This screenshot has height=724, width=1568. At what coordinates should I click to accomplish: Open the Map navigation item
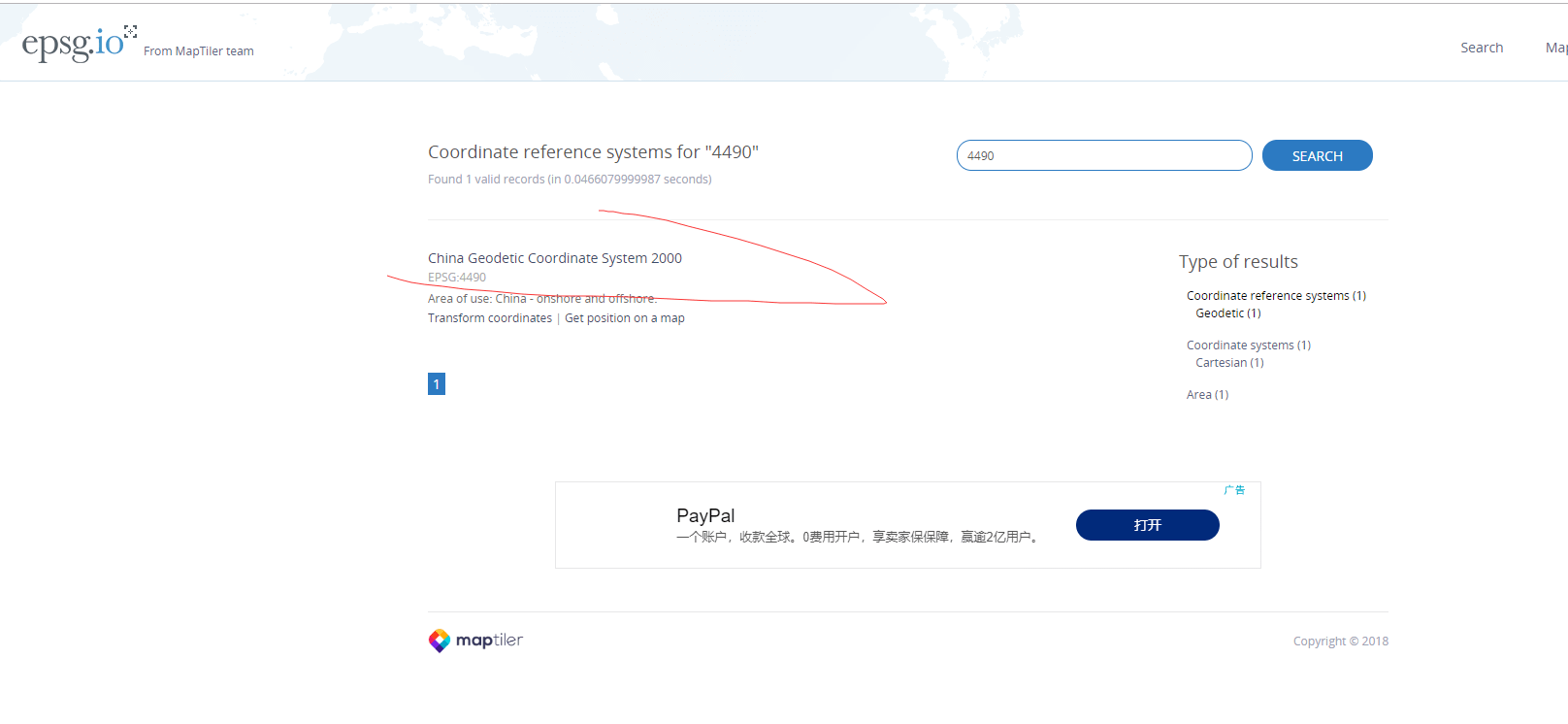(1555, 48)
